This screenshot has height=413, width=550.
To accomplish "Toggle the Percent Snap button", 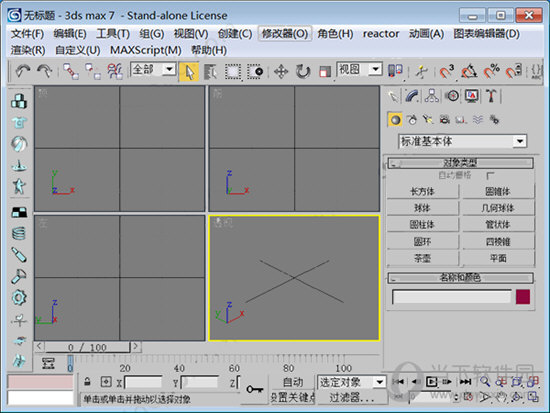I will (x=491, y=71).
